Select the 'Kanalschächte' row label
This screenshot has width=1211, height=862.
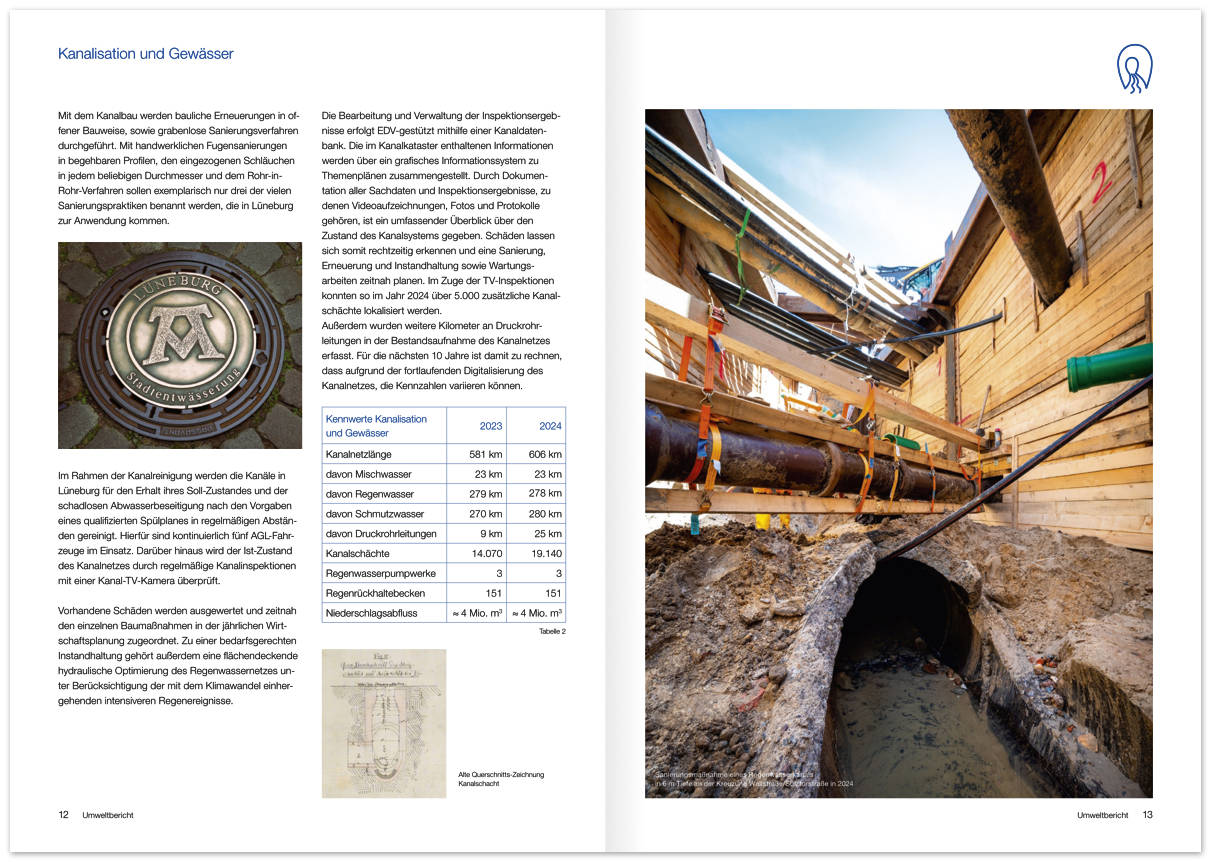[x=358, y=553]
